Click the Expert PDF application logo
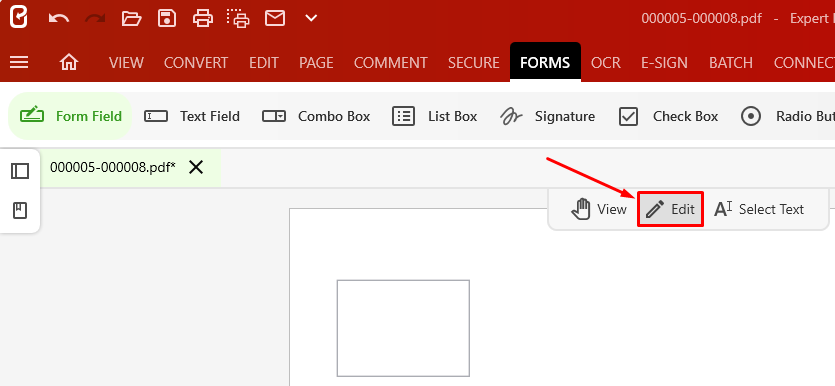Screen dimensions: 835x386 coord(19,18)
